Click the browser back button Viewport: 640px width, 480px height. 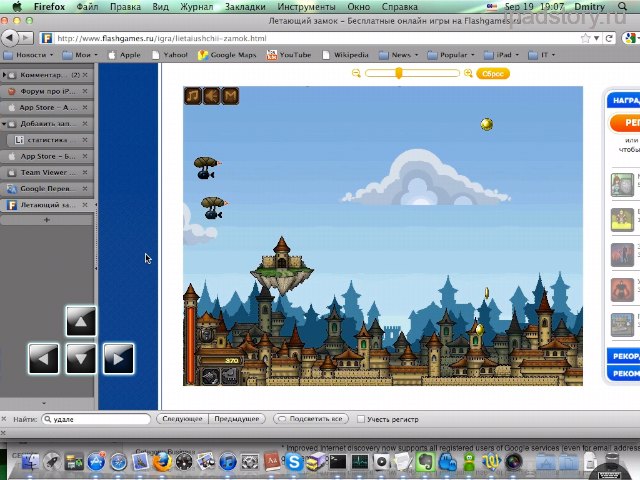[x=9, y=38]
